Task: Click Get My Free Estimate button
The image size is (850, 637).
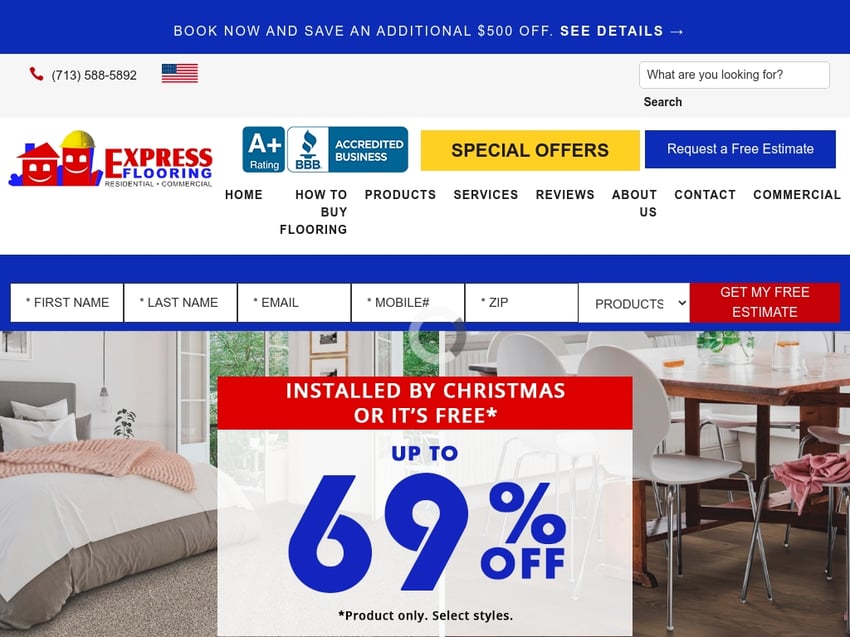Action: click(x=764, y=303)
